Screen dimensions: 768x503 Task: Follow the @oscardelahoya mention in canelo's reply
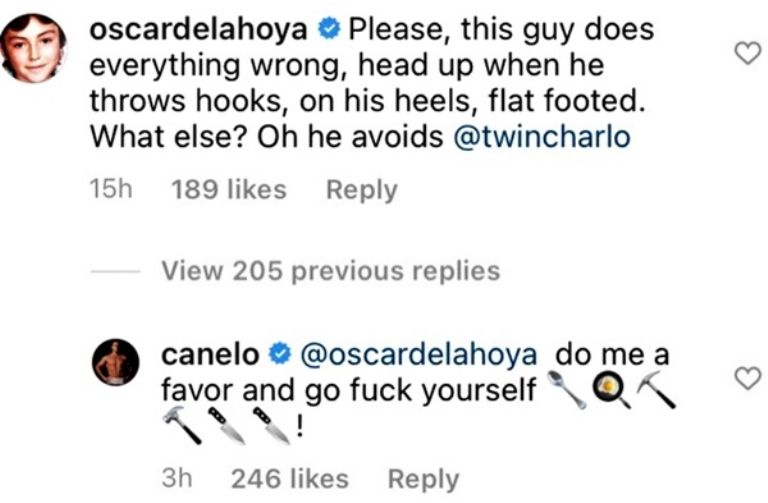click(x=418, y=354)
